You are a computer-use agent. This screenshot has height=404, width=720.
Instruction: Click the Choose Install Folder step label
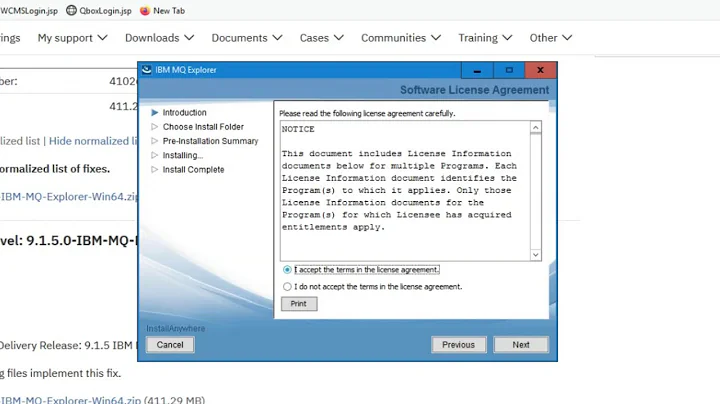[x=203, y=127]
